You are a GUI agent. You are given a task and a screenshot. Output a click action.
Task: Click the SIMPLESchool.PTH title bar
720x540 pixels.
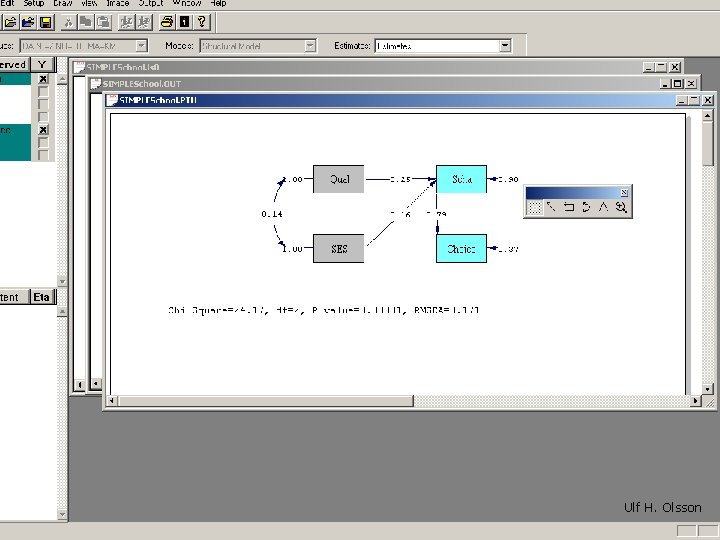pos(390,100)
